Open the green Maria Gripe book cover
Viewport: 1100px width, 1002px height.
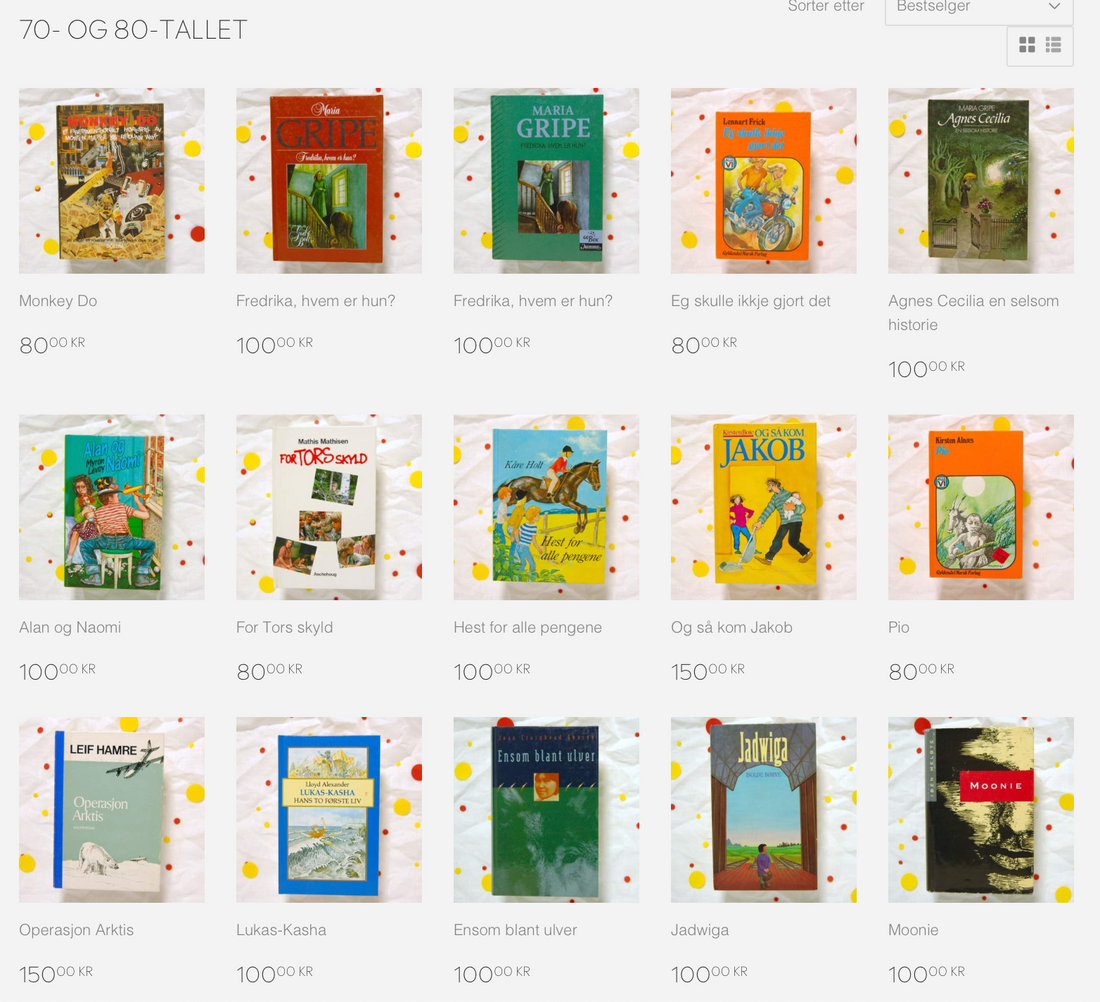[x=546, y=180]
